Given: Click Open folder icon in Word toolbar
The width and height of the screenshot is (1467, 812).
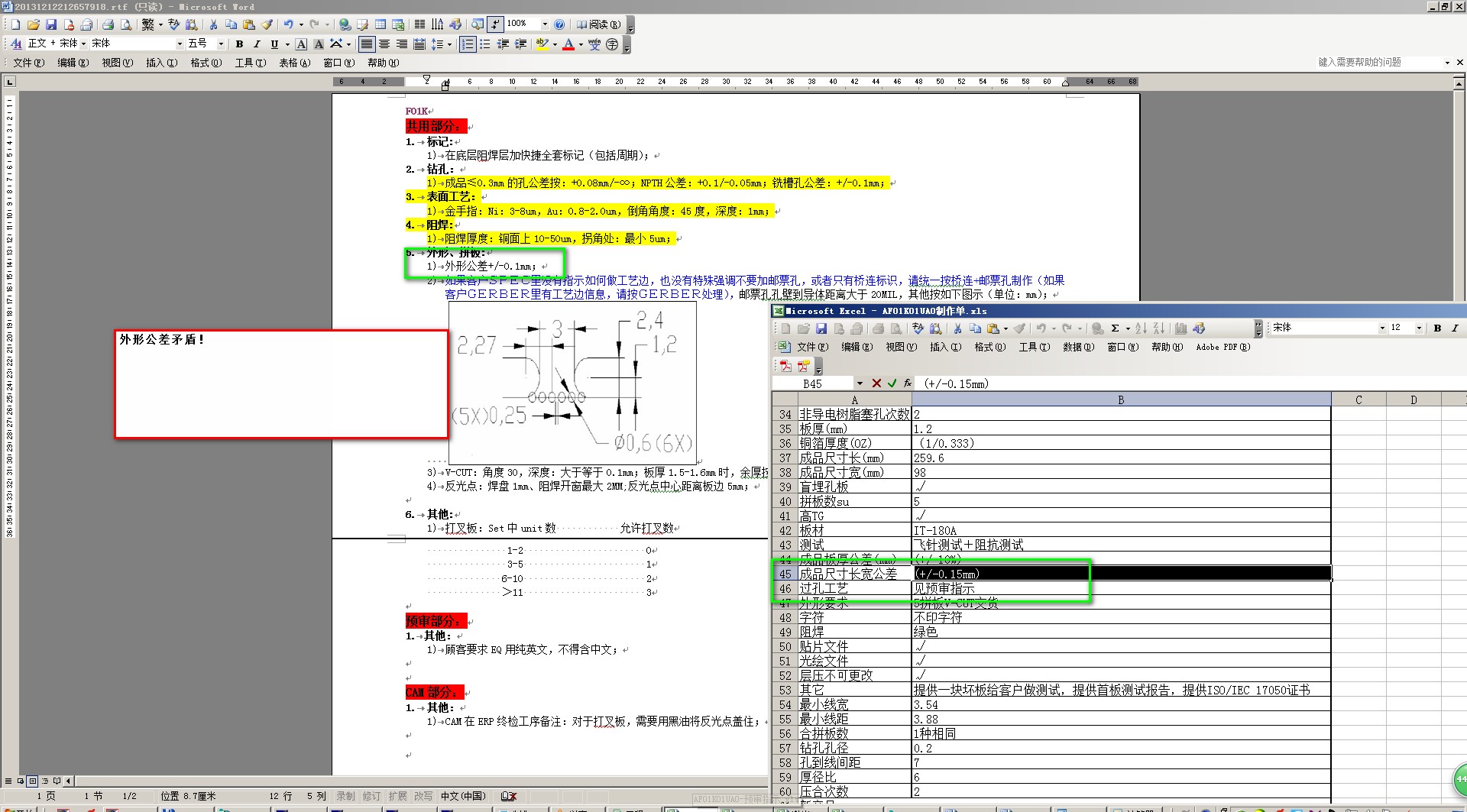Looking at the screenshot, I should pos(34,24).
